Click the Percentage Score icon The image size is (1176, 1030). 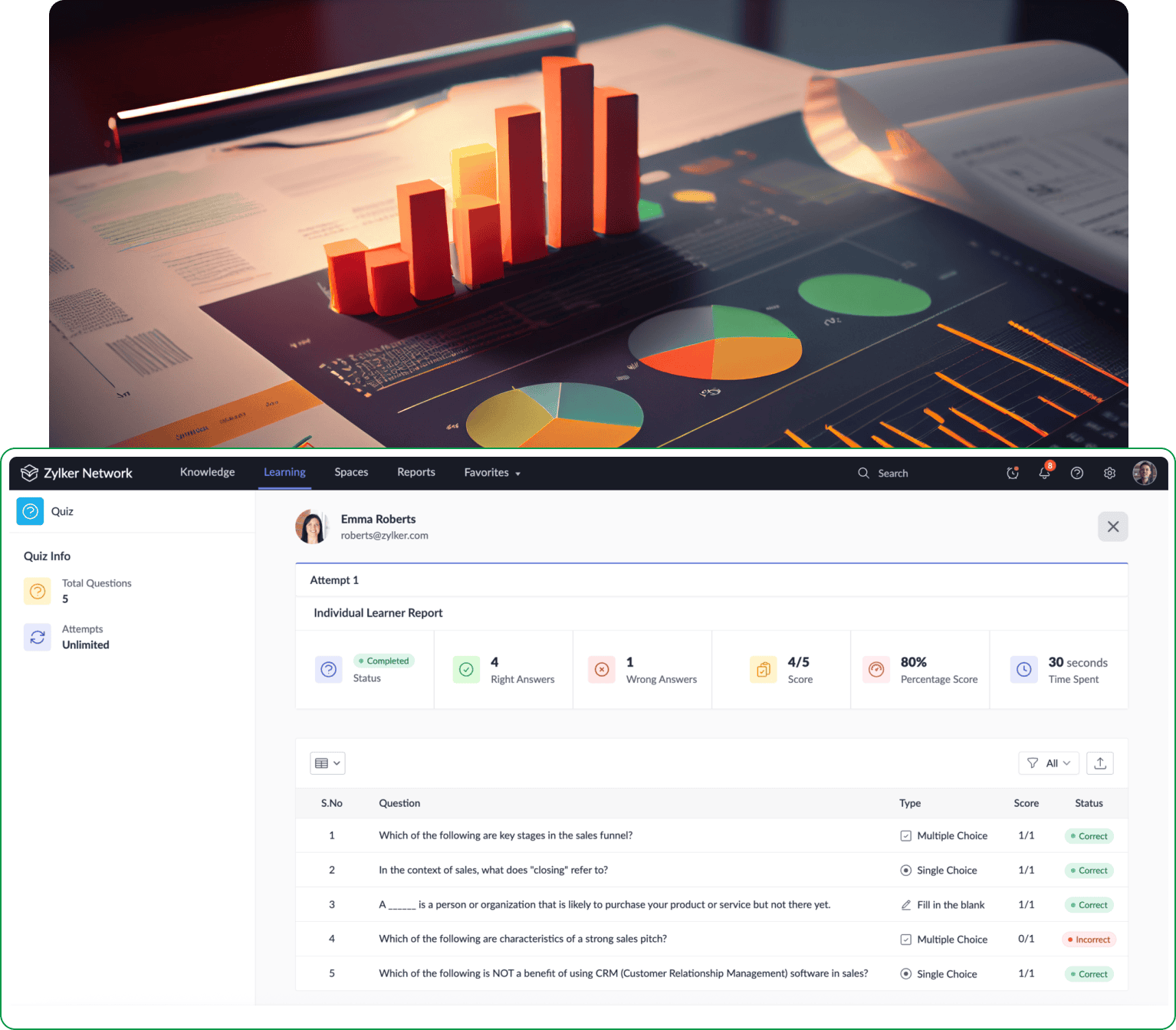[876, 669]
